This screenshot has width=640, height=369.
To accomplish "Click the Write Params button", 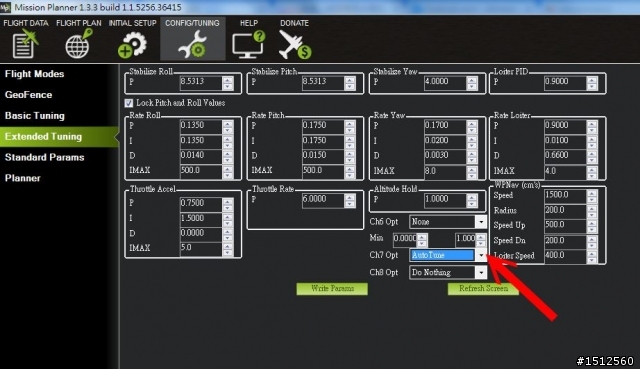I will click(x=332, y=289).
